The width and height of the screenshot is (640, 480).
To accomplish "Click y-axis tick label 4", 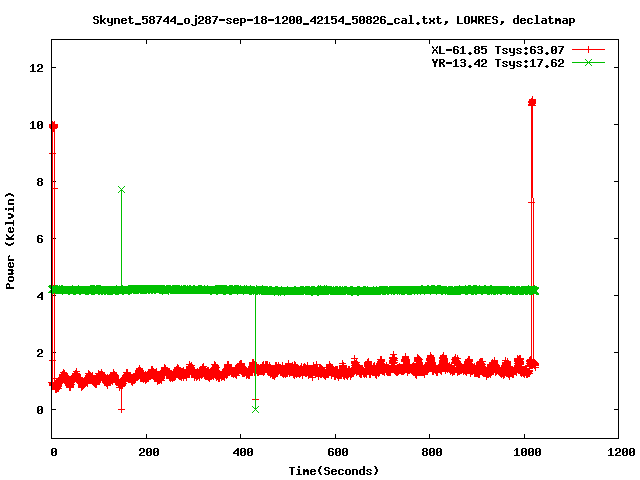I will [40, 296].
